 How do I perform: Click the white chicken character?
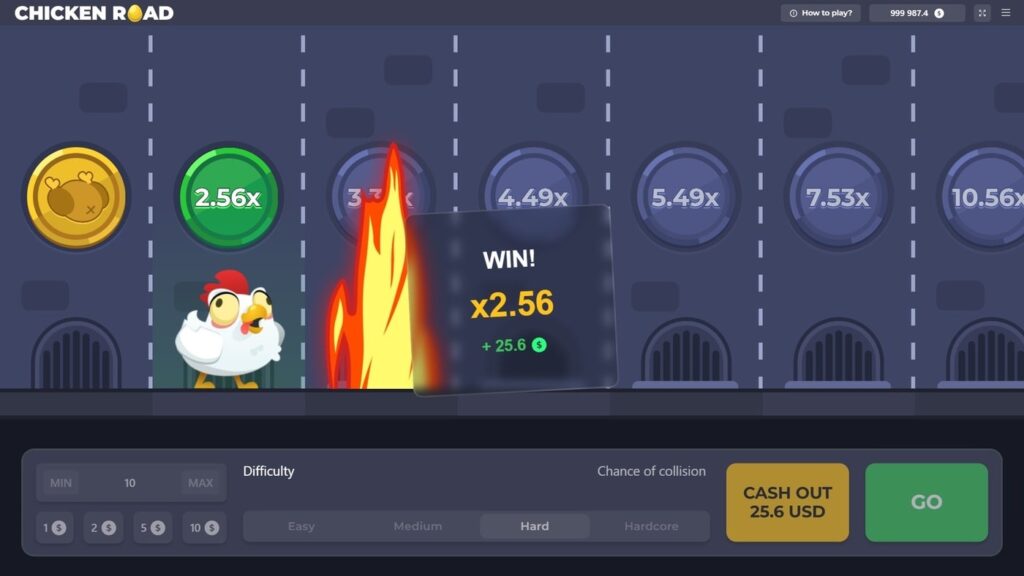(x=230, y=330)
